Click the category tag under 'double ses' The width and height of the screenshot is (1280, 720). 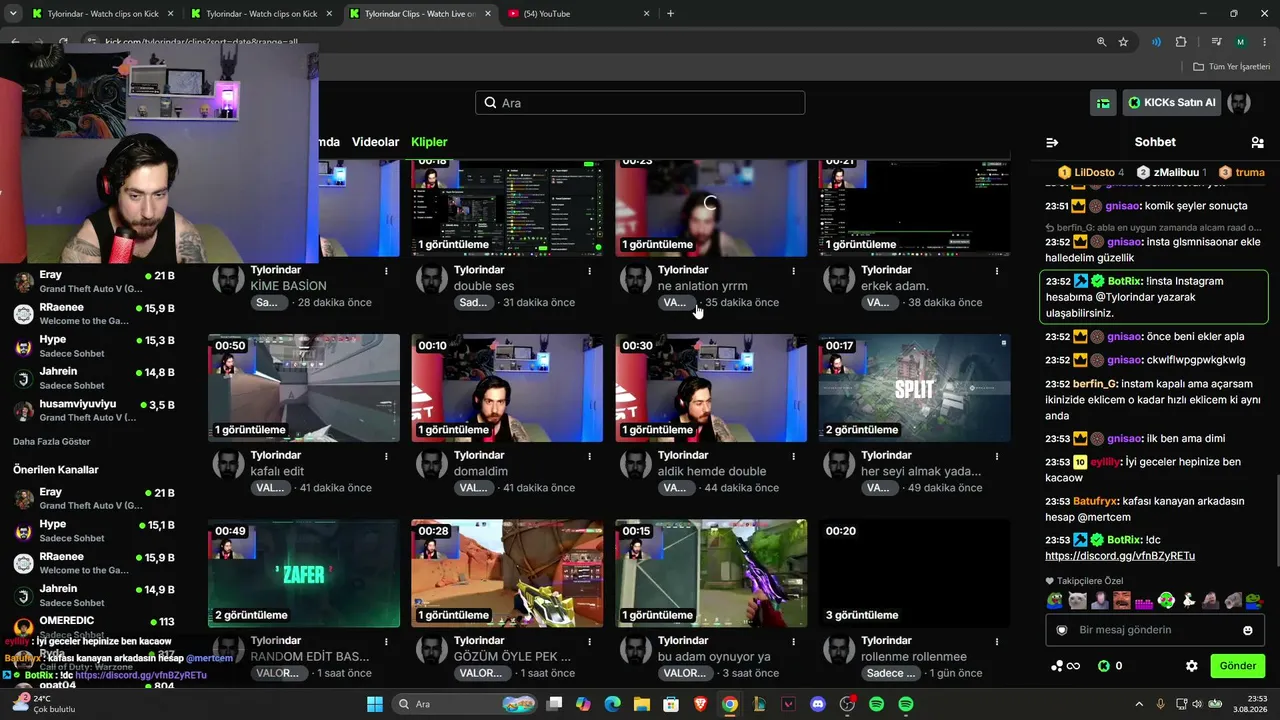tap(474, 303)
